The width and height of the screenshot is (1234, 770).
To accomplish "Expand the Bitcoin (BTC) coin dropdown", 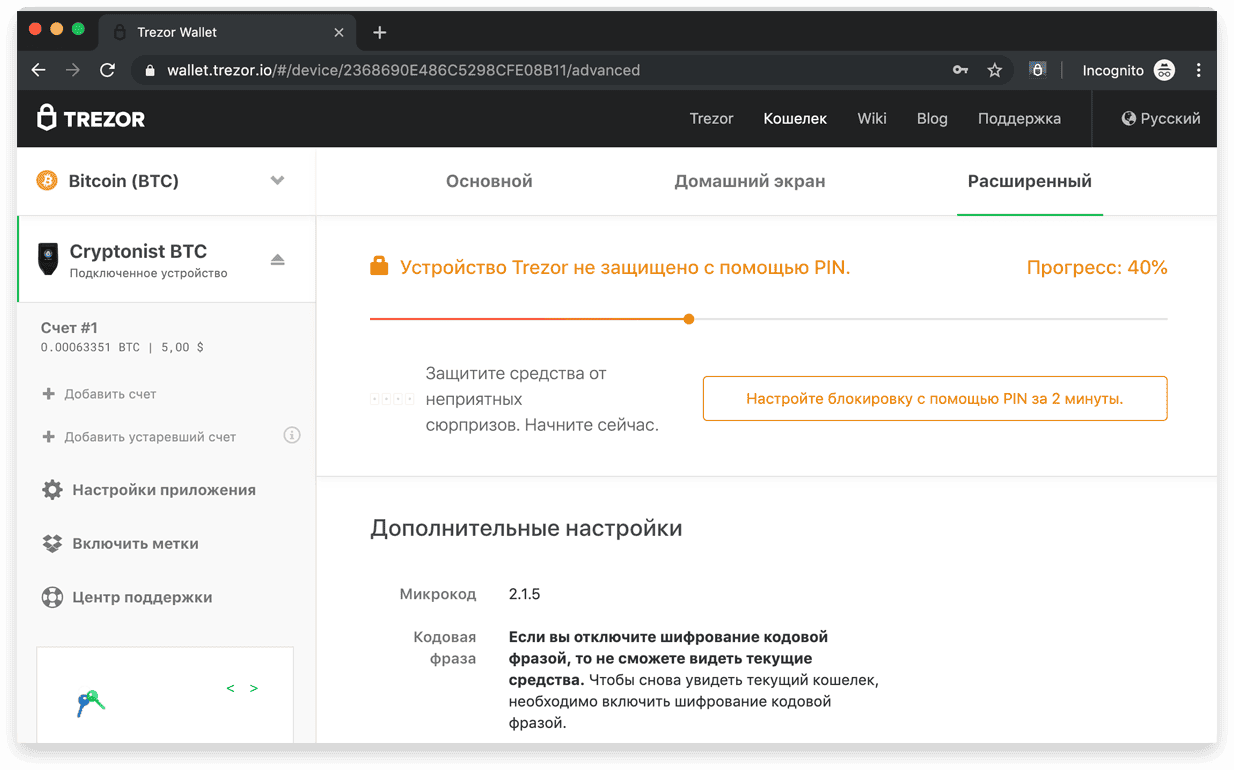I will coord(278,181).
